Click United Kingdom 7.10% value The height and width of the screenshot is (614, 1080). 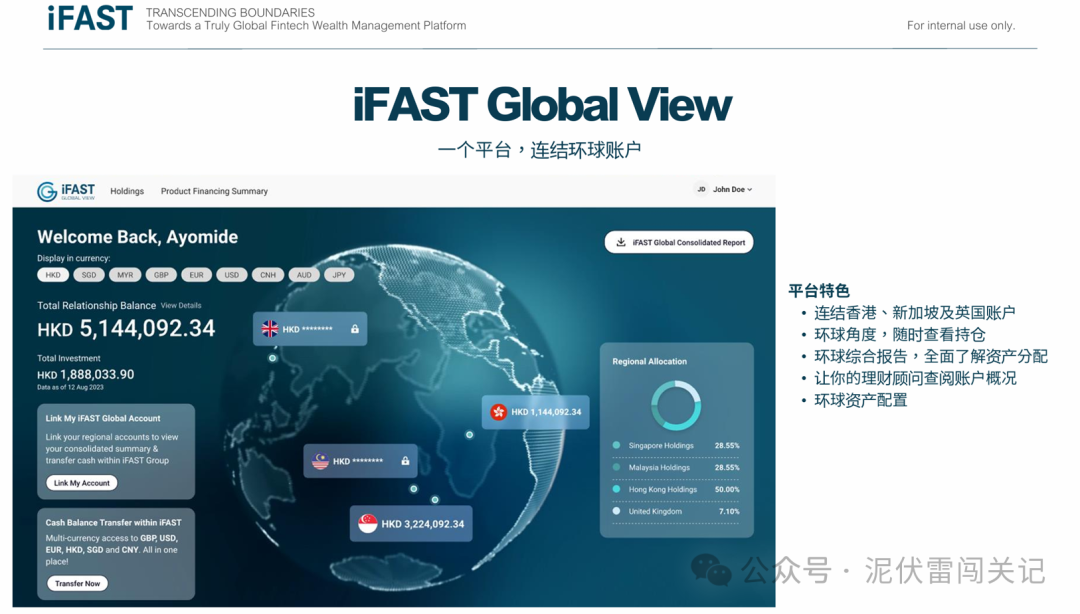(x=729, y=512)
